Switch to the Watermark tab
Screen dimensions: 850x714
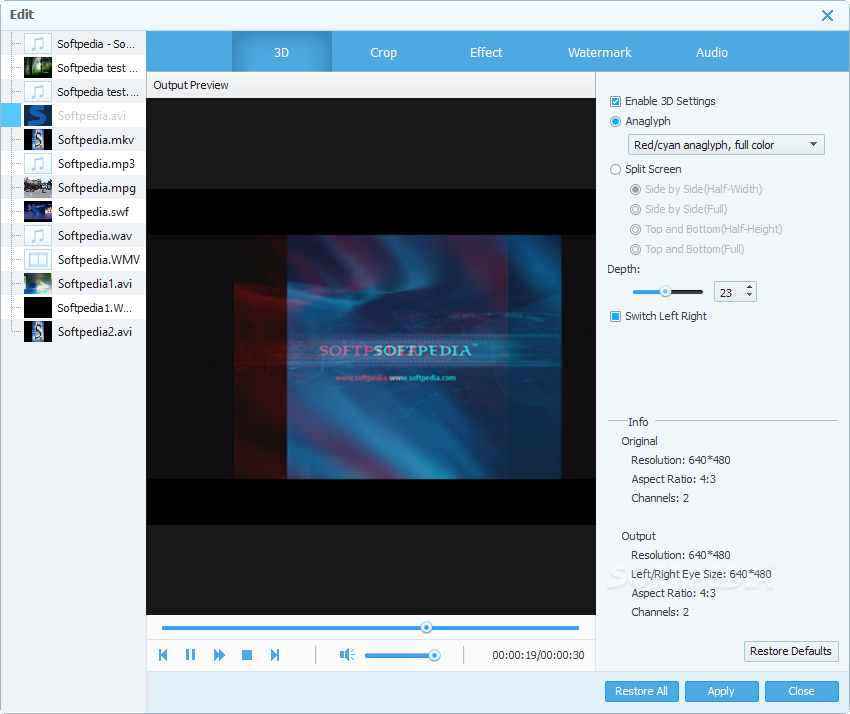[600, 52]
